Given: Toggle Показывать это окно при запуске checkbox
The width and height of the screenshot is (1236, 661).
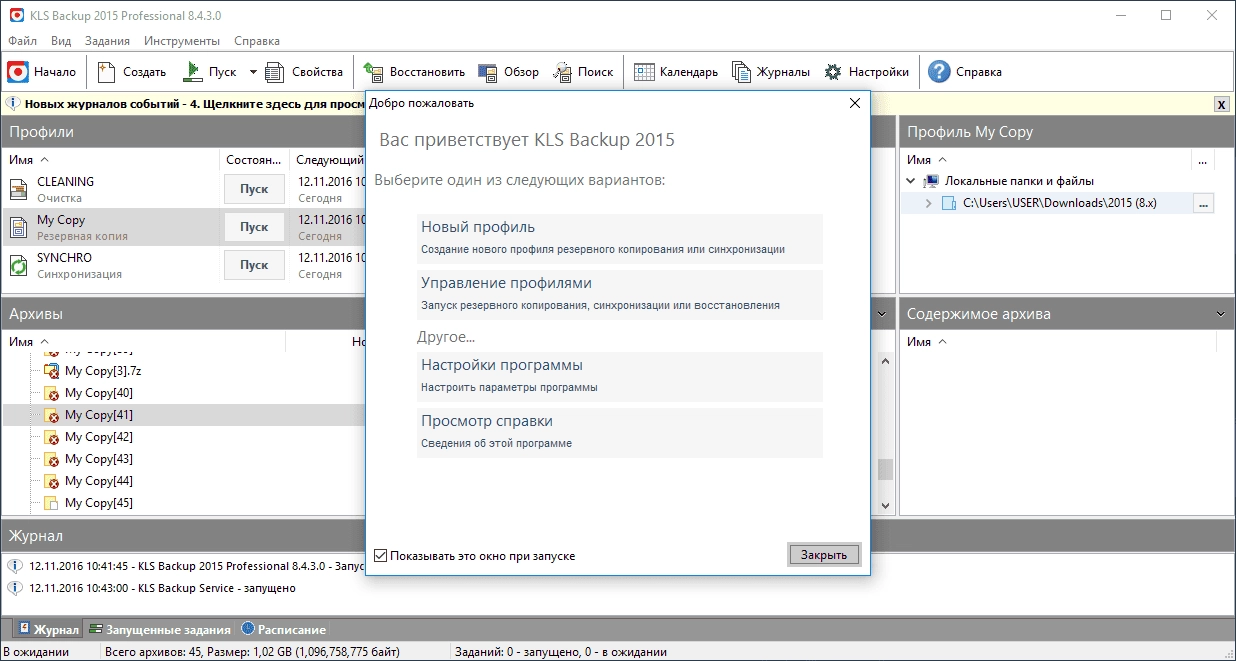Looking at the screenshot, I should pos(381,555).
